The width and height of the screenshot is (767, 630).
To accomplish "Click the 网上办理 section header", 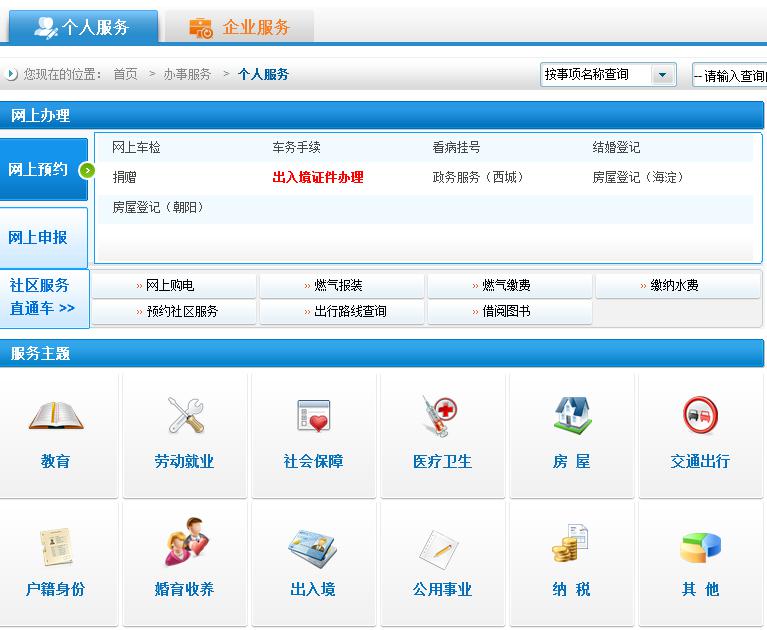I will (382, 115).
